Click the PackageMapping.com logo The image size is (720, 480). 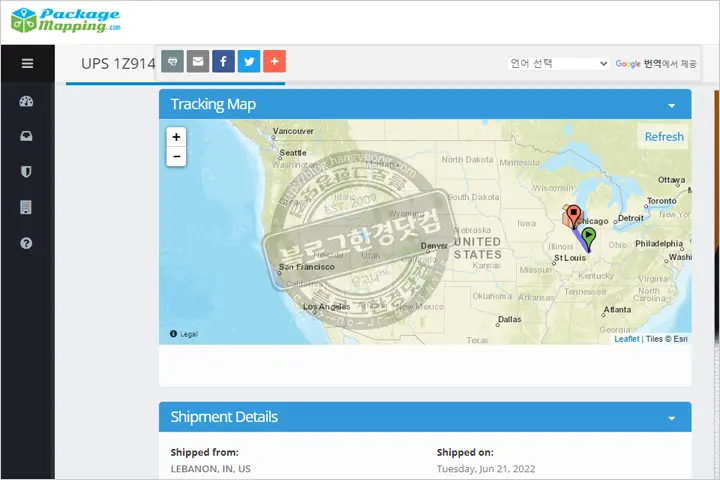click(66, 21)
